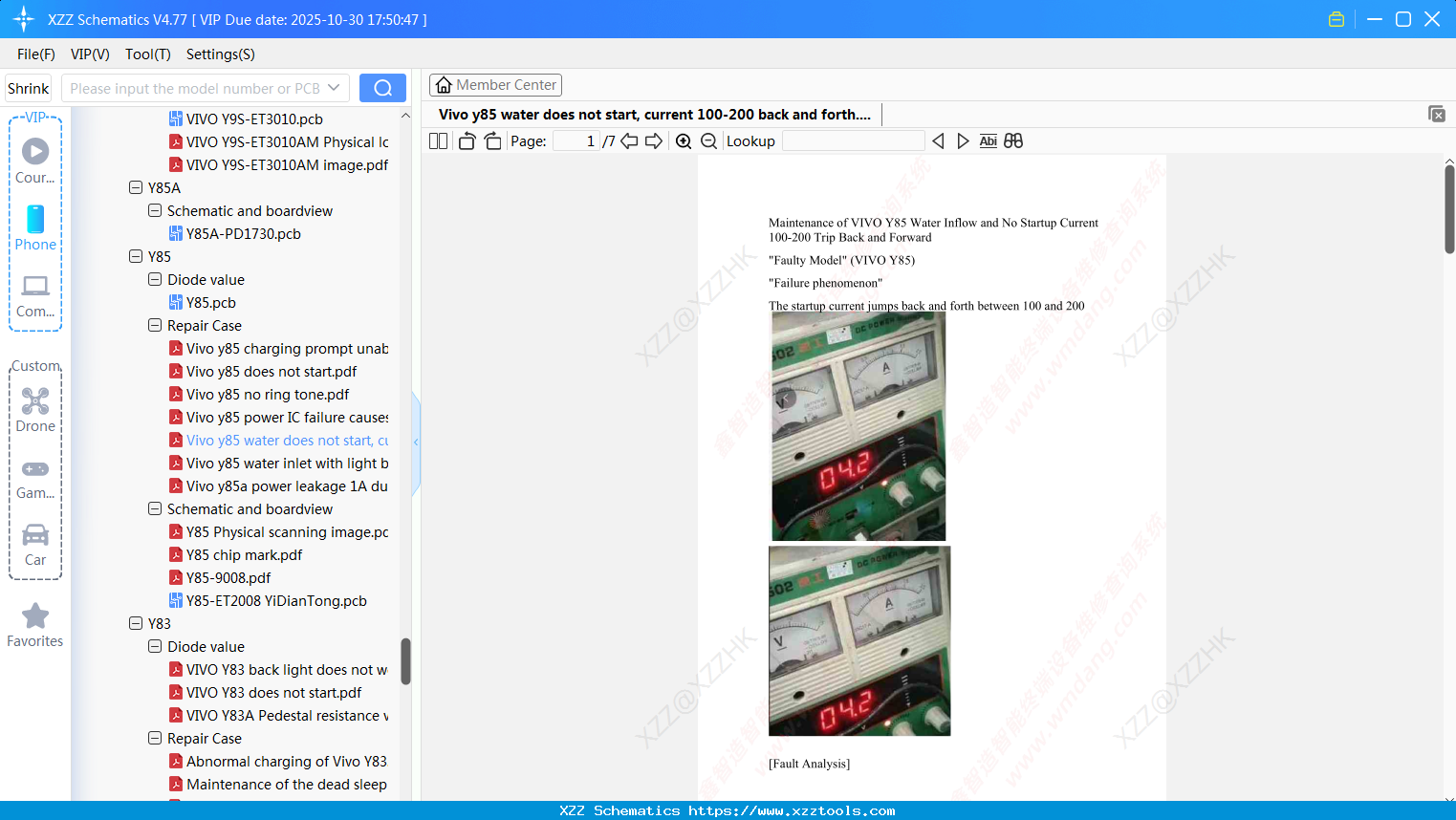This screenshot has width=1456, height=820.
Task: Go to the next PDF page
Action: pos(654,140)
